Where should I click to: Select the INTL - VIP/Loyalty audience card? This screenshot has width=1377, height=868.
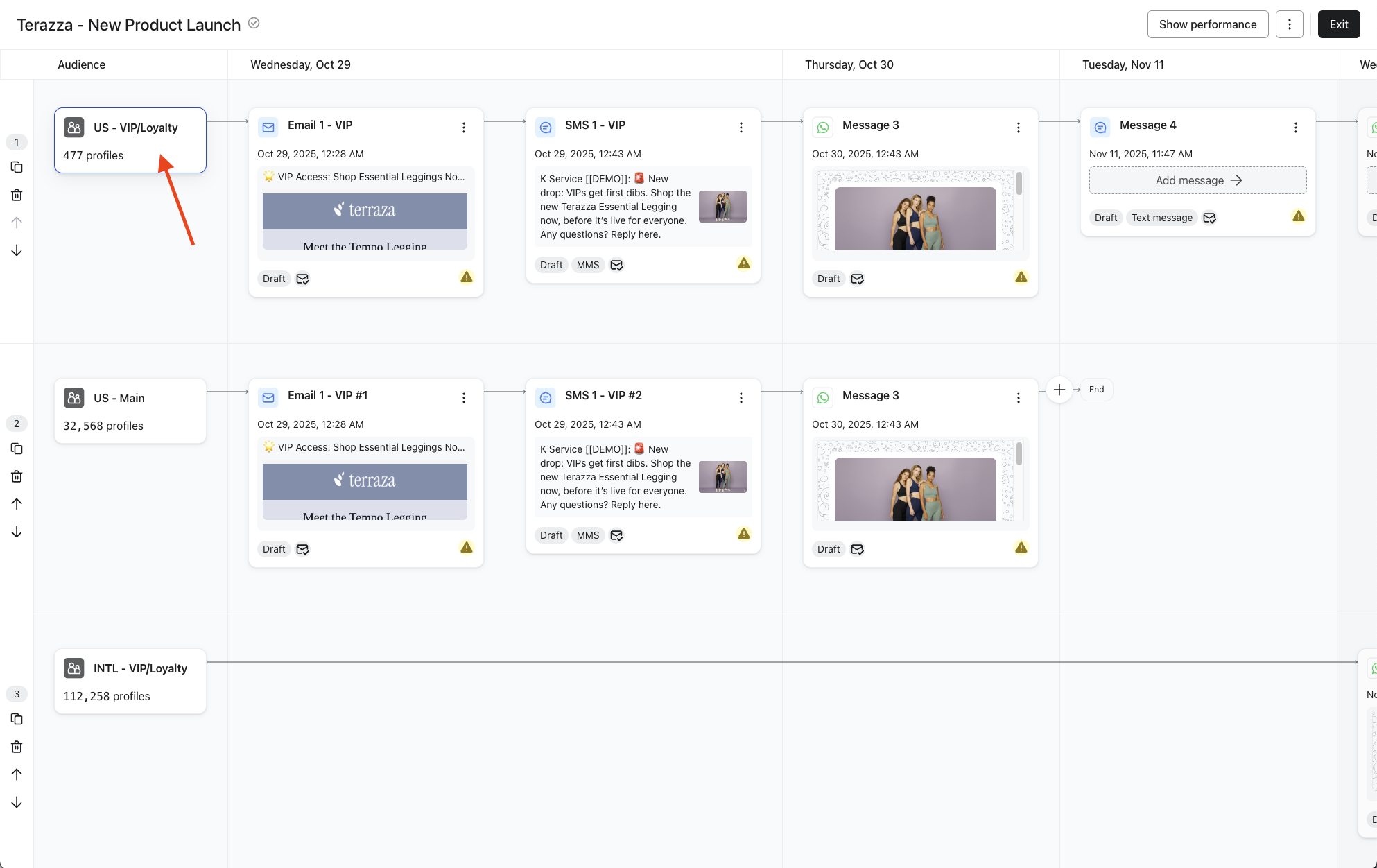click(130, 681)
